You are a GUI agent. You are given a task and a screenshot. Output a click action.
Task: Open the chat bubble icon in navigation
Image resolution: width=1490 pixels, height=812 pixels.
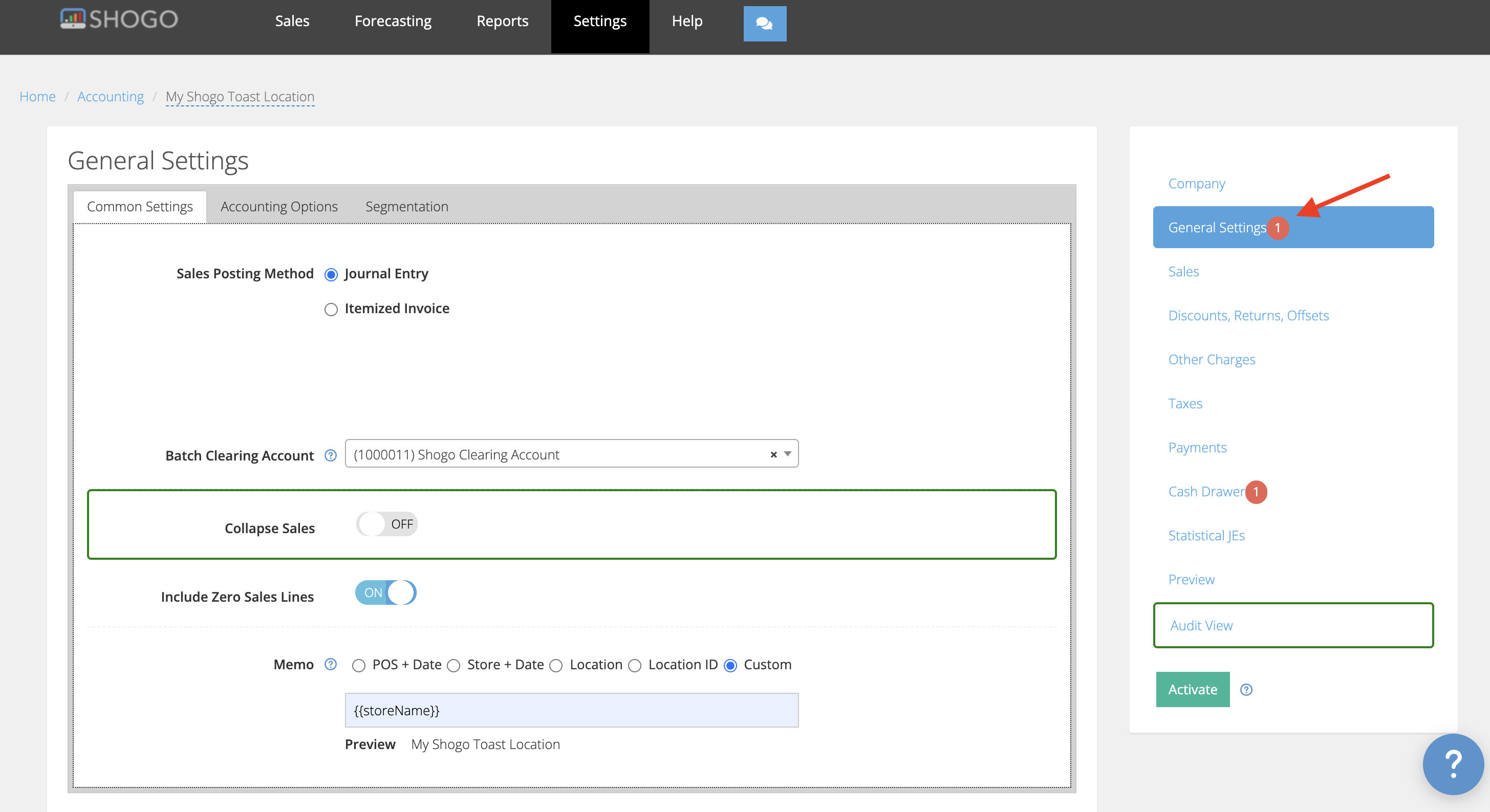[x=765, y=24]
